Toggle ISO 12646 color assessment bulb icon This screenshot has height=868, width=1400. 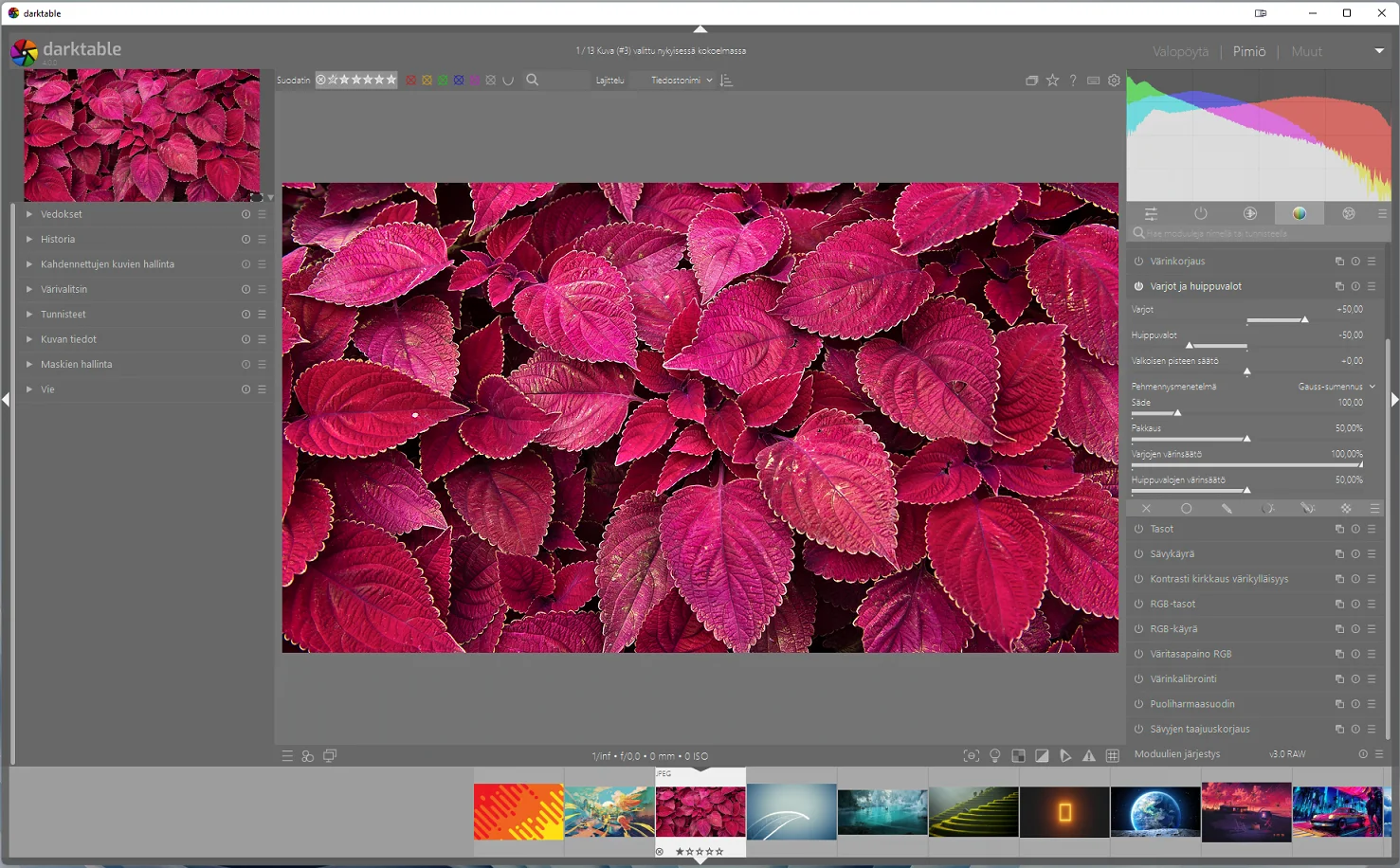point(994,756)
